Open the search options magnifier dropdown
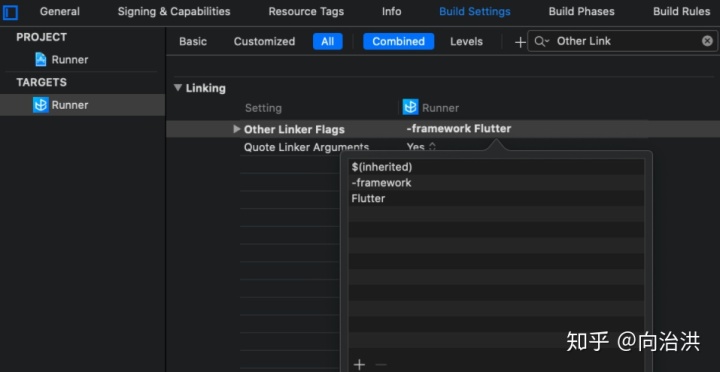Viewport: 720px width, 372px height. coord(542,41)
